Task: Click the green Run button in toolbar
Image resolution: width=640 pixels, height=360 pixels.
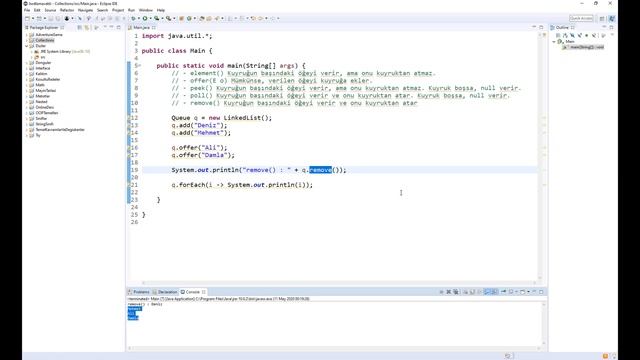Action: [x=145, y=18]
